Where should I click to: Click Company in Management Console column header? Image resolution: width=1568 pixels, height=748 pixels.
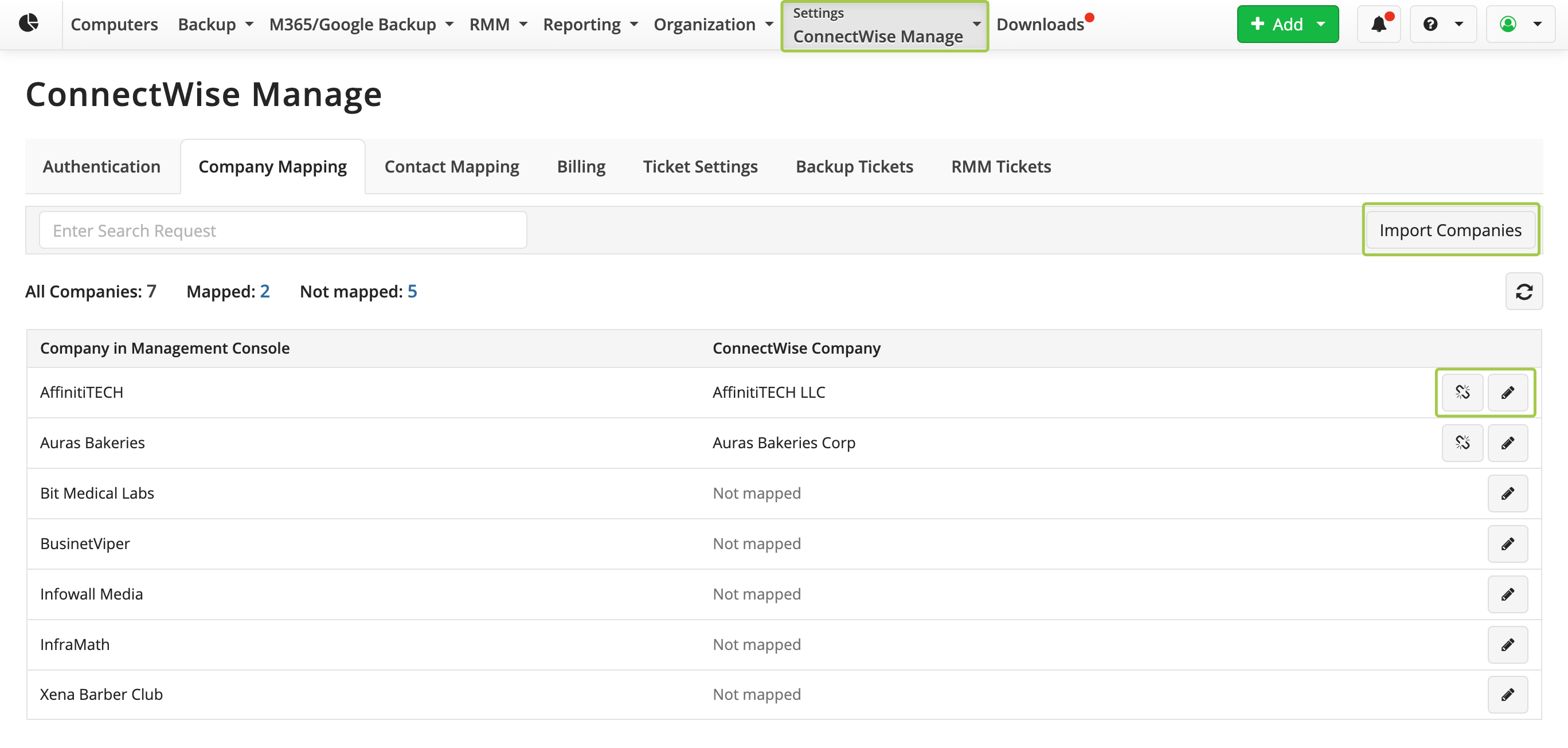(165, 348)
